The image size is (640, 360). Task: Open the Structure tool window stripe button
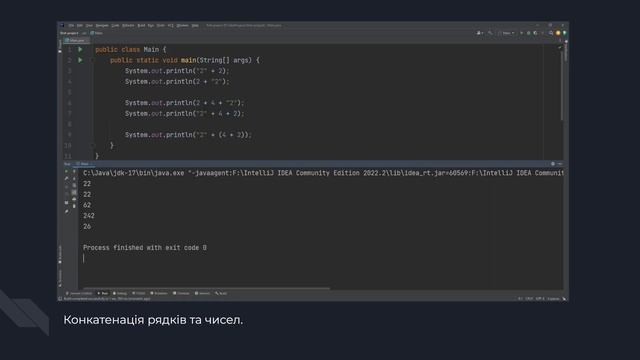click(x=60, y=277)
